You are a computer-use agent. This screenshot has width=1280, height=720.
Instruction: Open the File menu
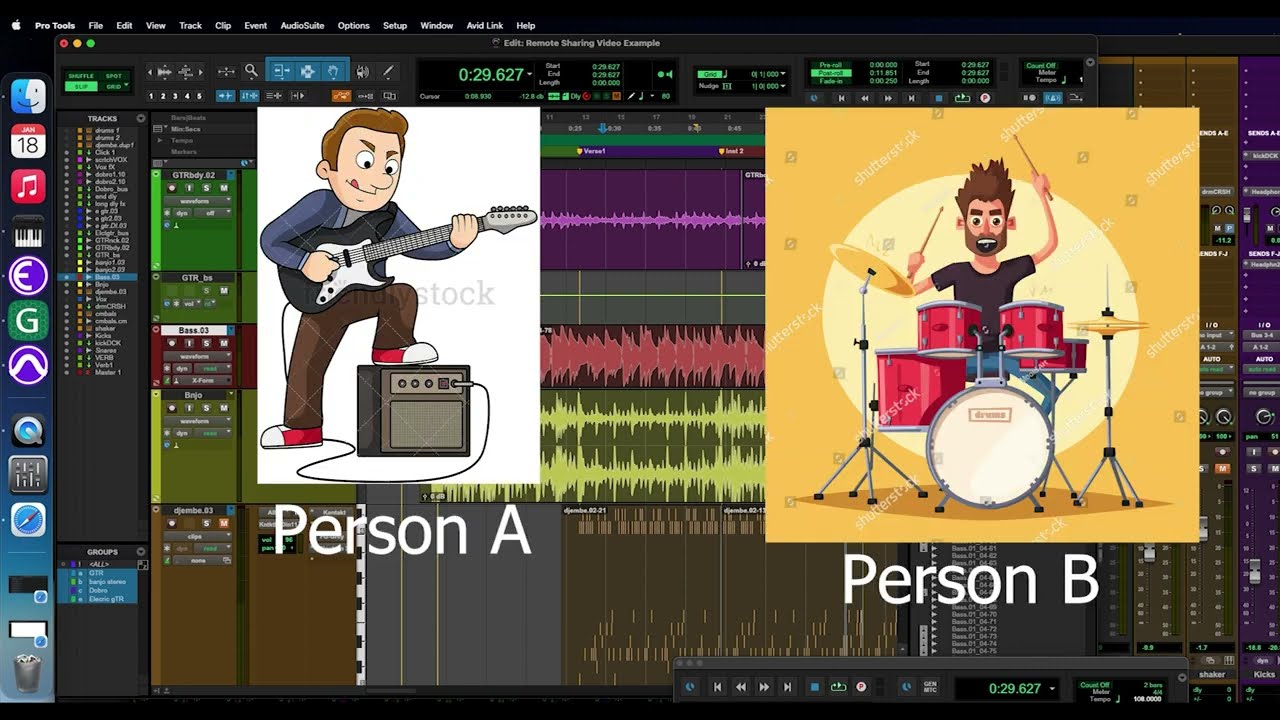tap(95, 25)
